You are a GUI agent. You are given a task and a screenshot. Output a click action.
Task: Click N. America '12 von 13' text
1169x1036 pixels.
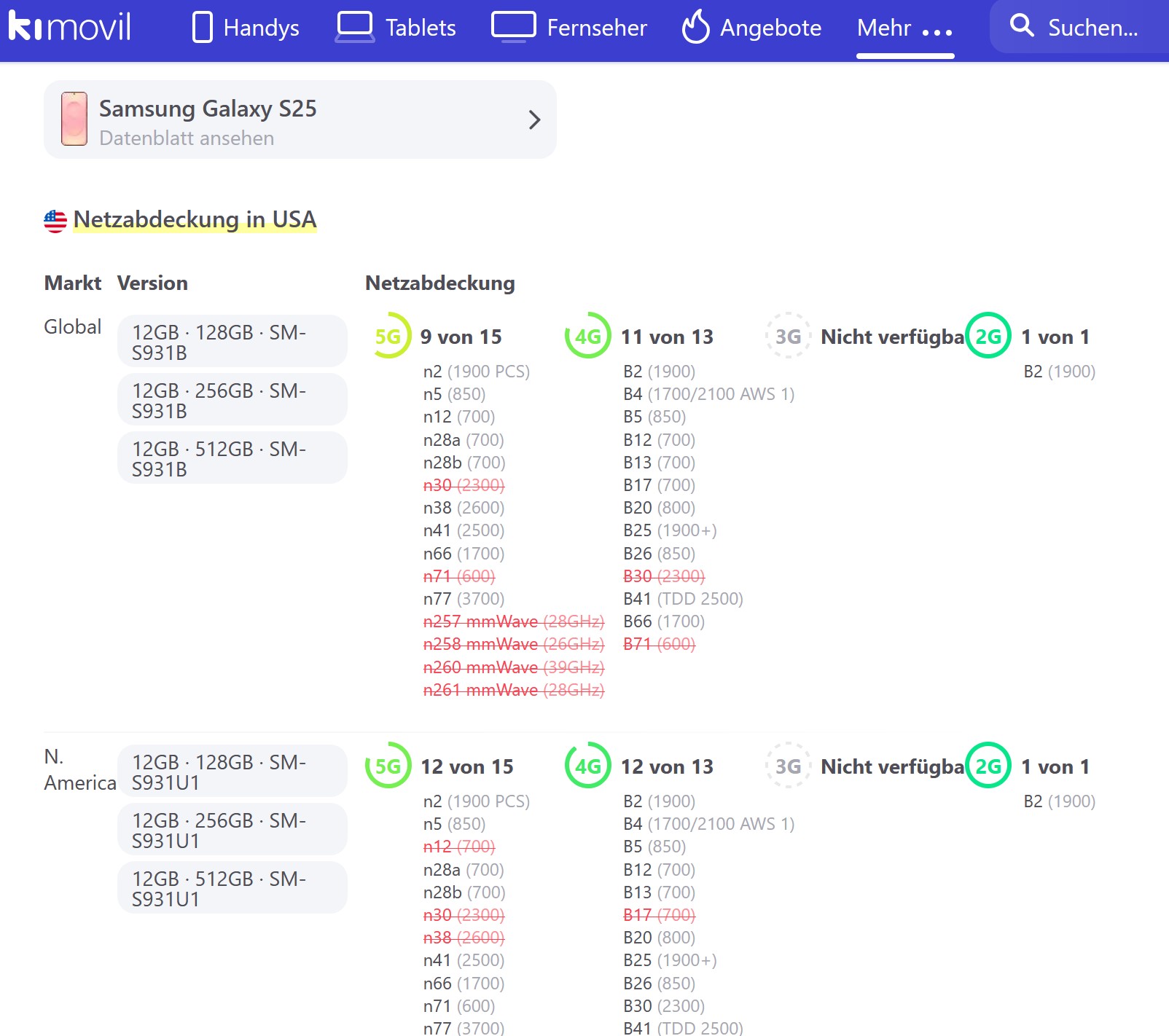tap(667, 766)
